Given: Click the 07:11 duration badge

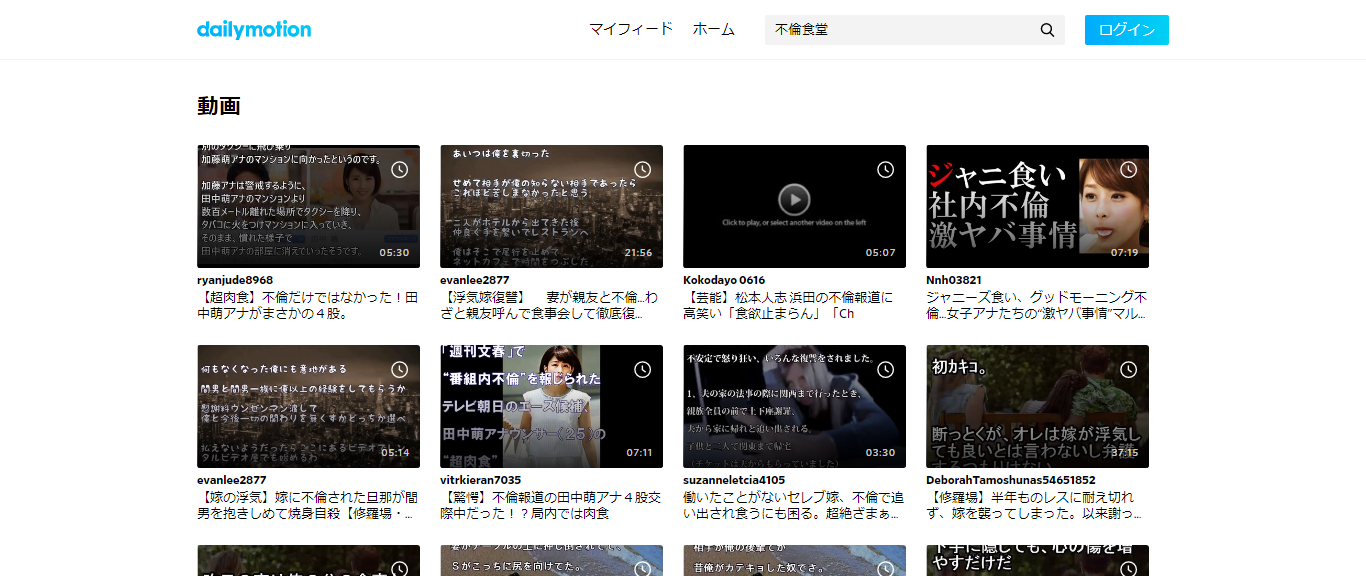Looking at the screenshot, I should [638, 453].
